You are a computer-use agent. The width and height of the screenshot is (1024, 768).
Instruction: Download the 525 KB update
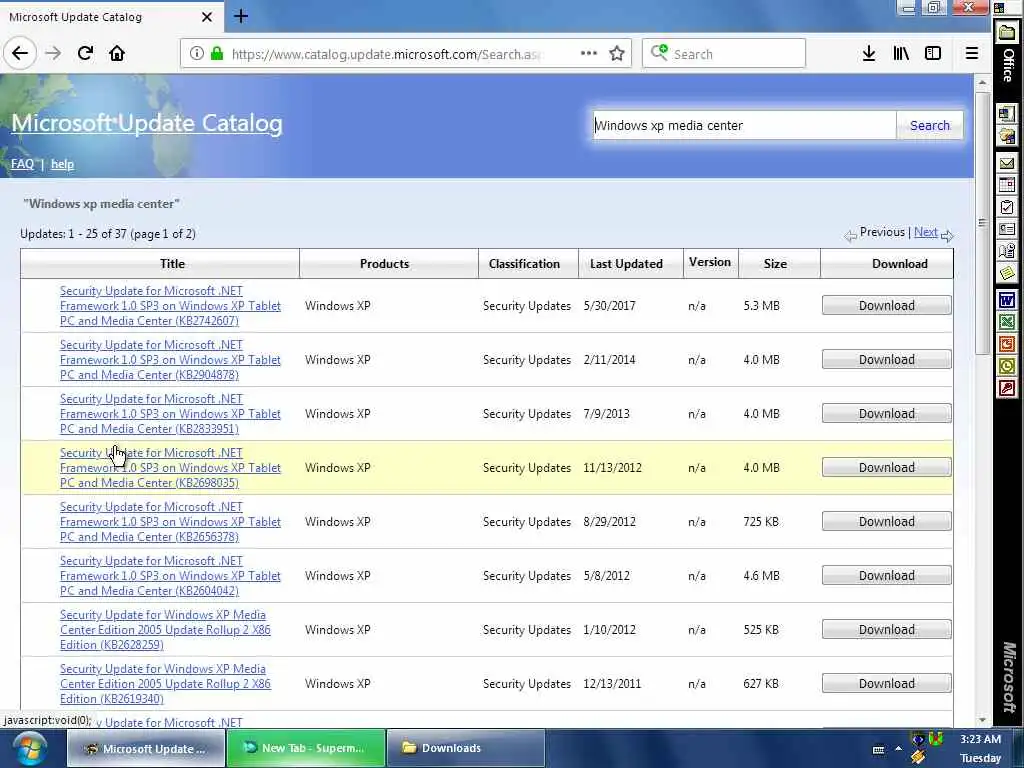tap(886, 630)
